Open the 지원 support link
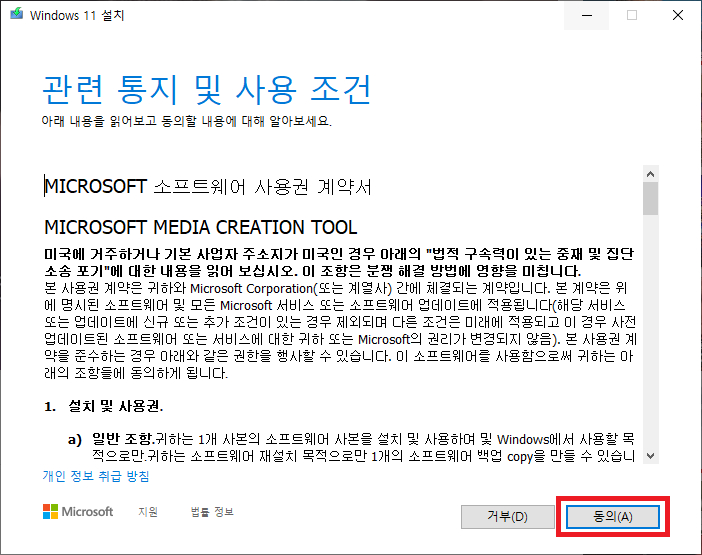Viewport: 702px width, 555px height. pyautogui.click(x=148, y=512)
